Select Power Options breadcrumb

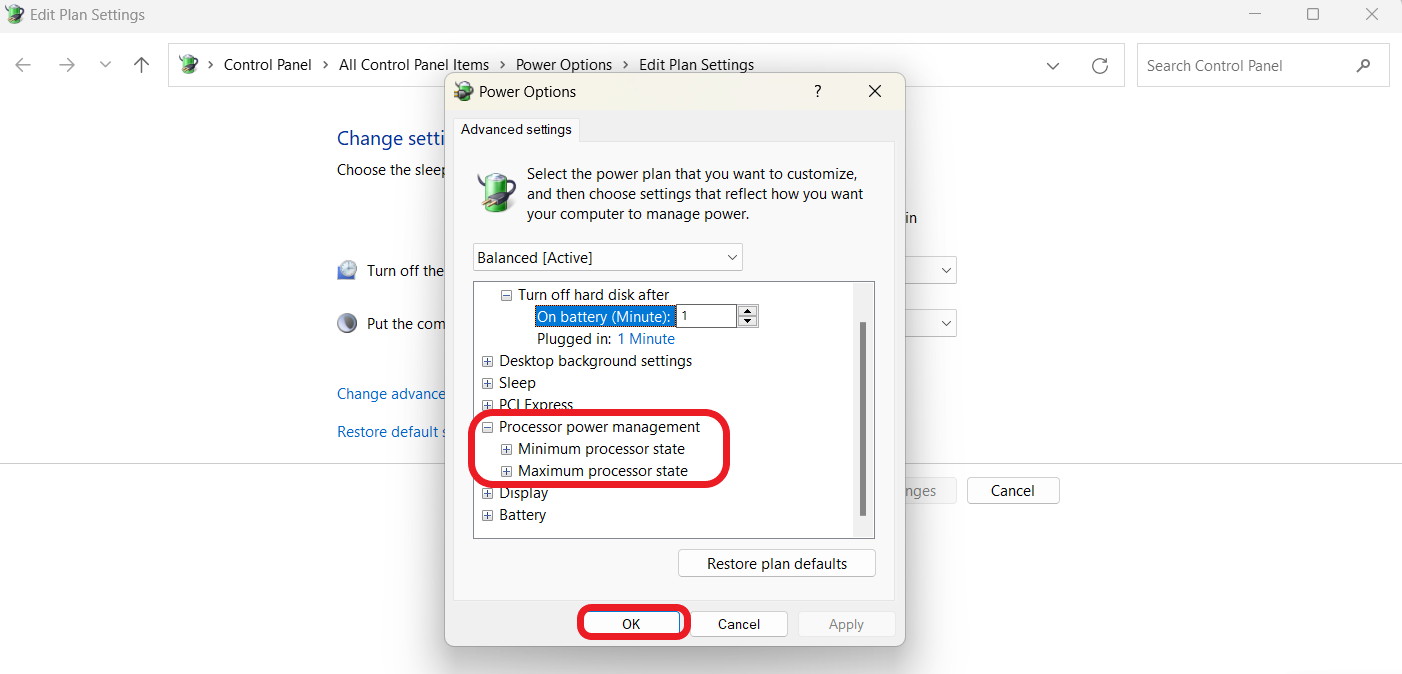pyautogui.click(x=564, y=65)
